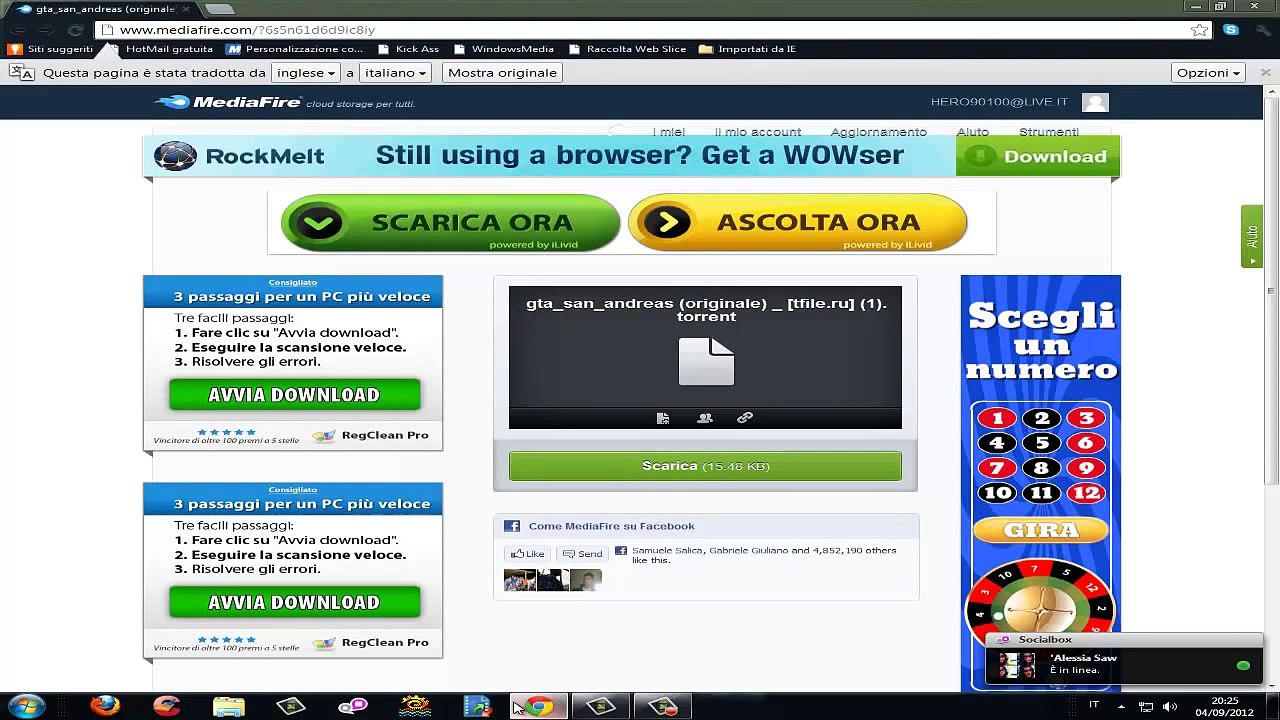Close the translation bar

click(1265, 73)
